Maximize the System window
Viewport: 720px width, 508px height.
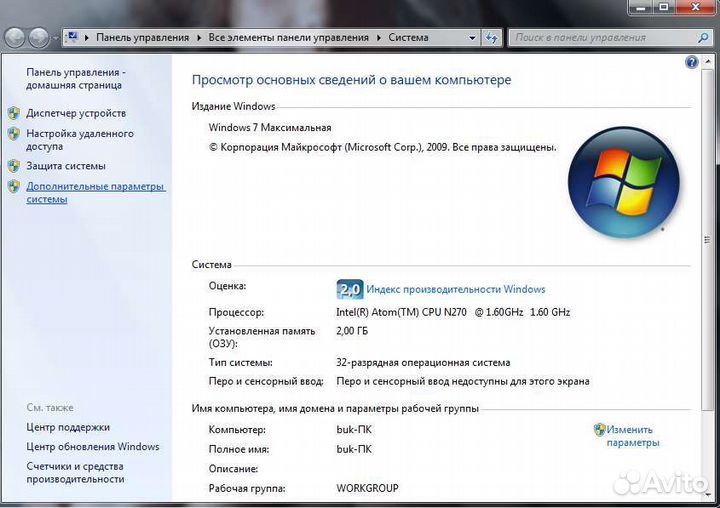pyautogui.click(x=664, y=7)
